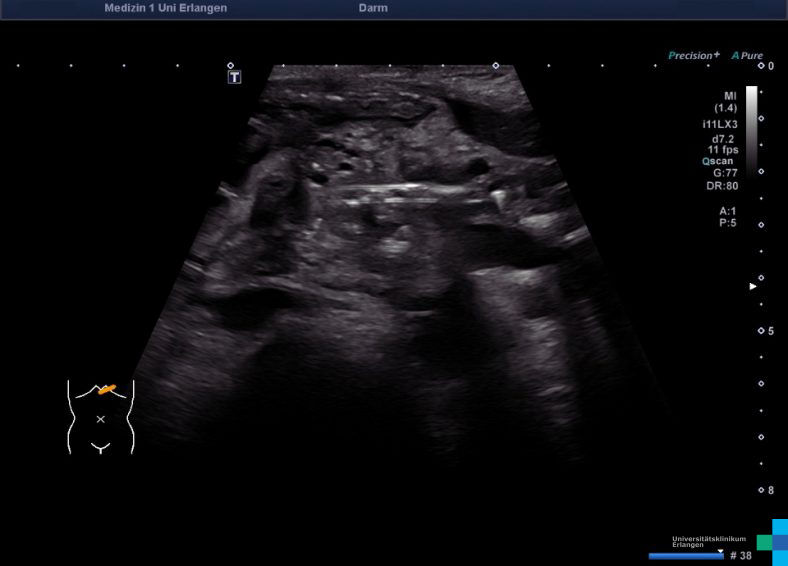Open the i11LX3 transducer selection
Viewport: 788px width, 566px height.
click(x=720, y=124)
